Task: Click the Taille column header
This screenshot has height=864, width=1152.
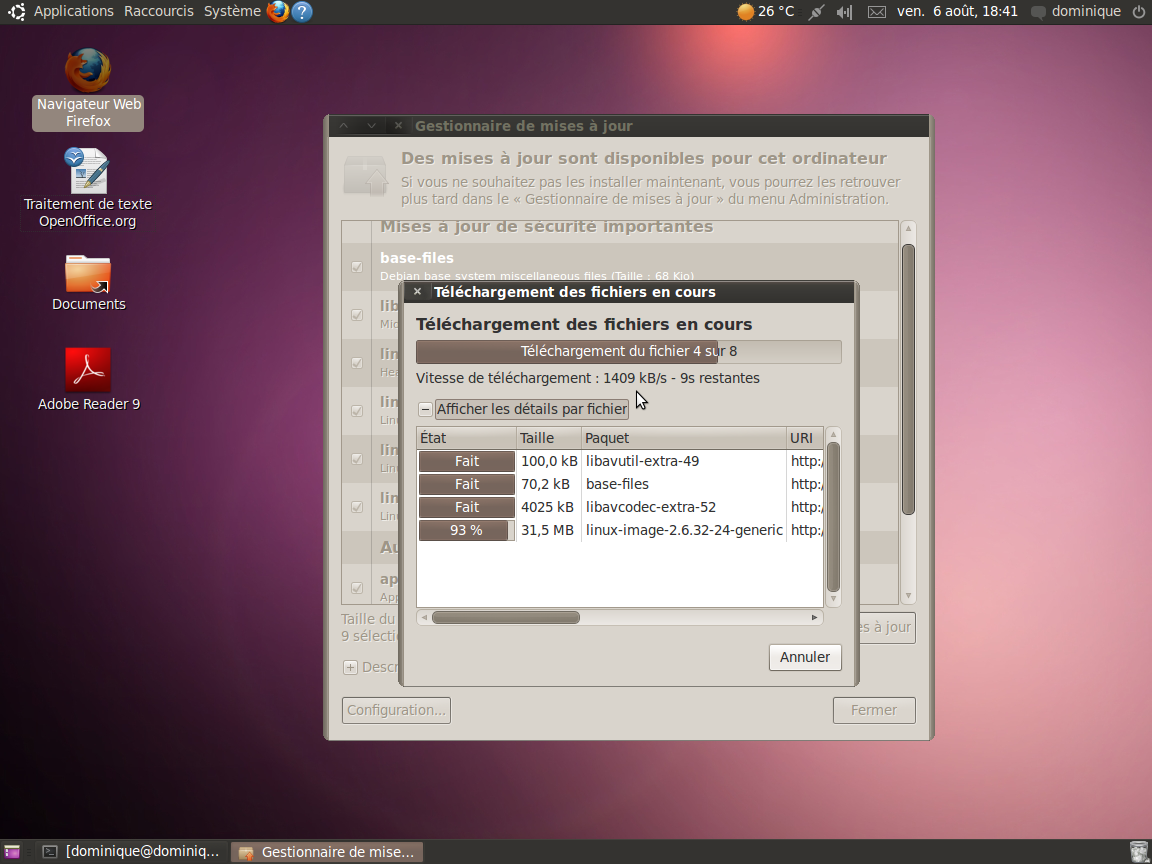Action: coord(549,438)
